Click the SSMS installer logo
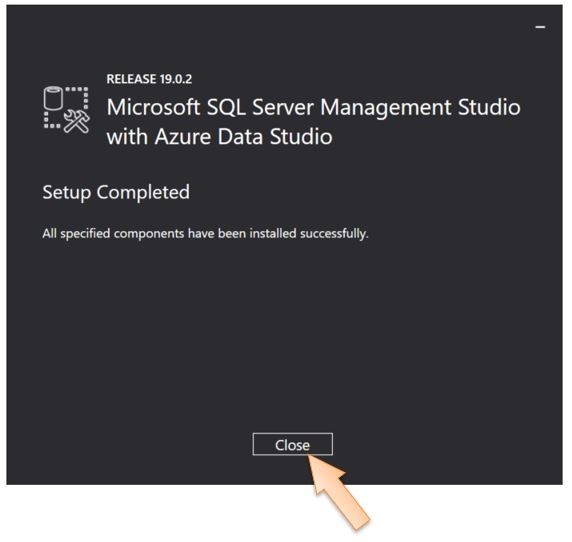 coord(66,110)
